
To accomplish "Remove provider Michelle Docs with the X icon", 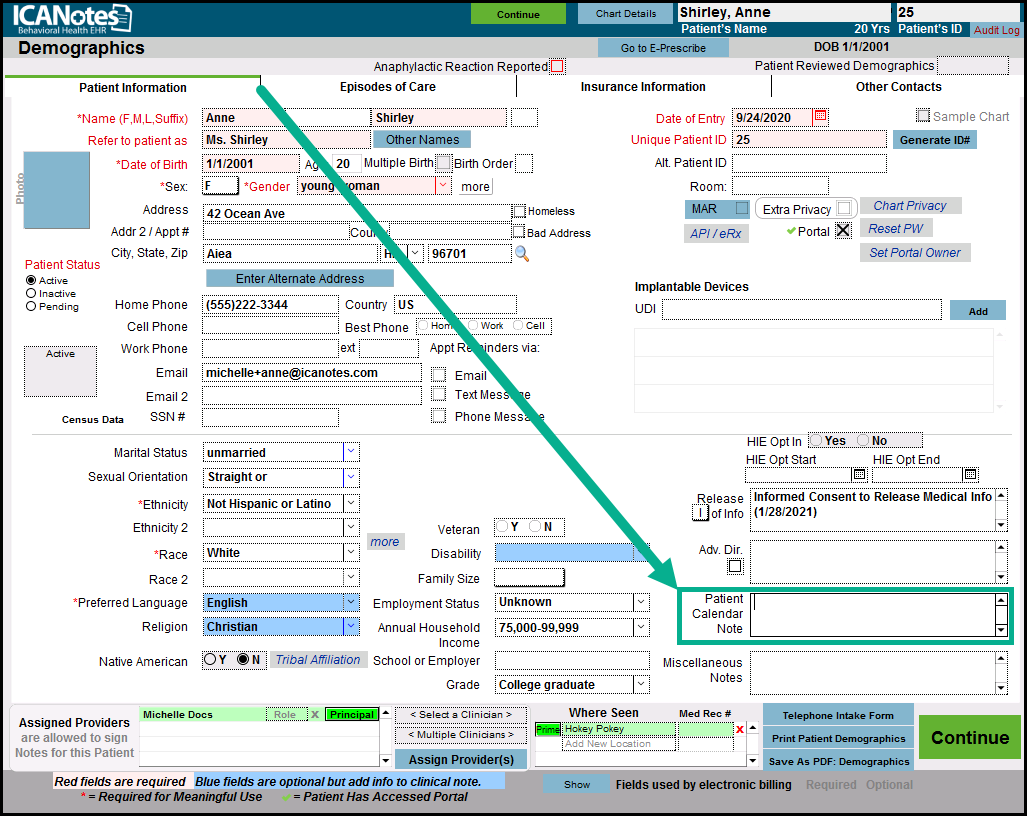I will tap(314, 715).
